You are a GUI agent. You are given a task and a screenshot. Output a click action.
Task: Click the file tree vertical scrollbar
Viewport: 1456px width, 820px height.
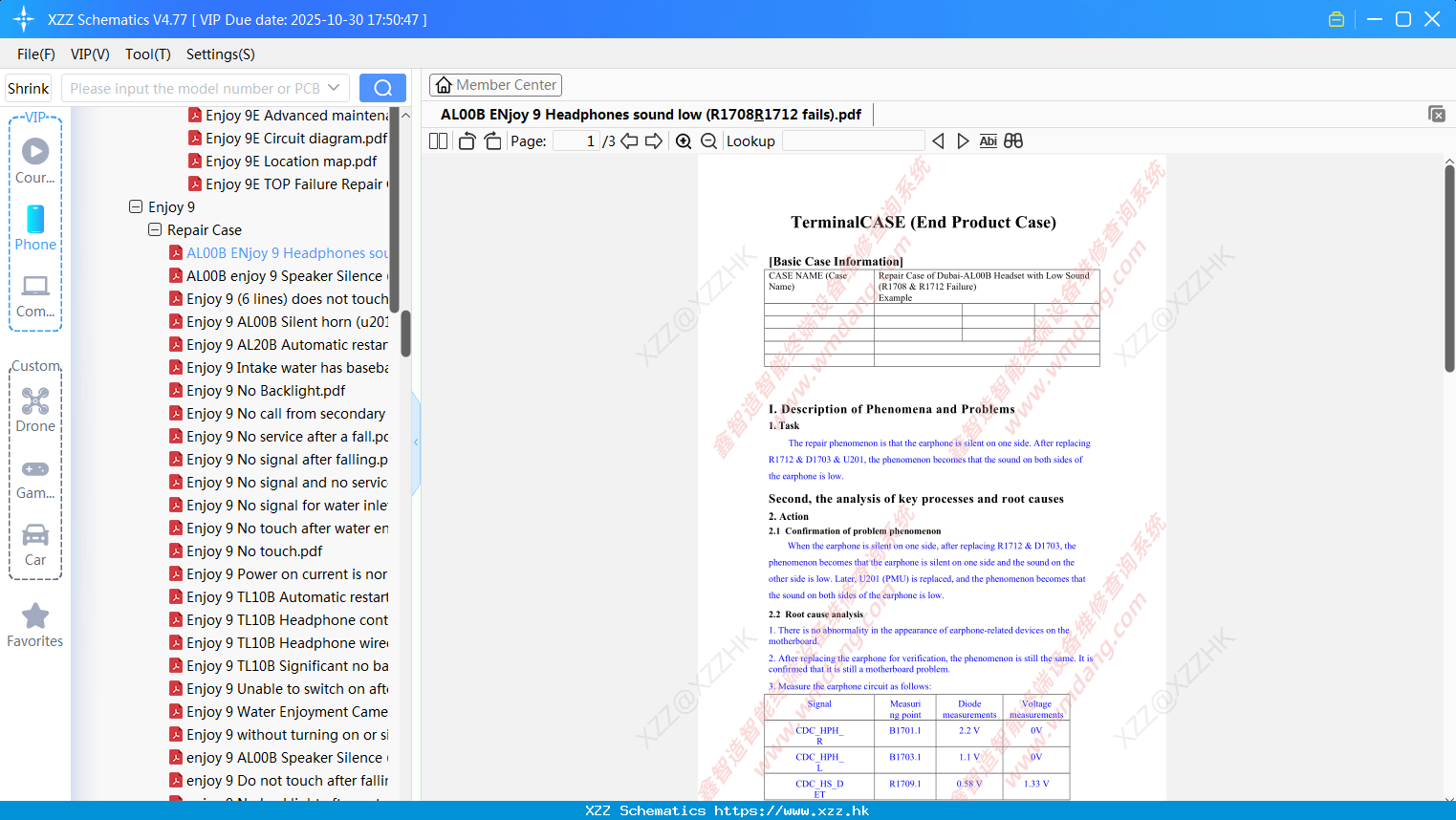tap(405, 334)
